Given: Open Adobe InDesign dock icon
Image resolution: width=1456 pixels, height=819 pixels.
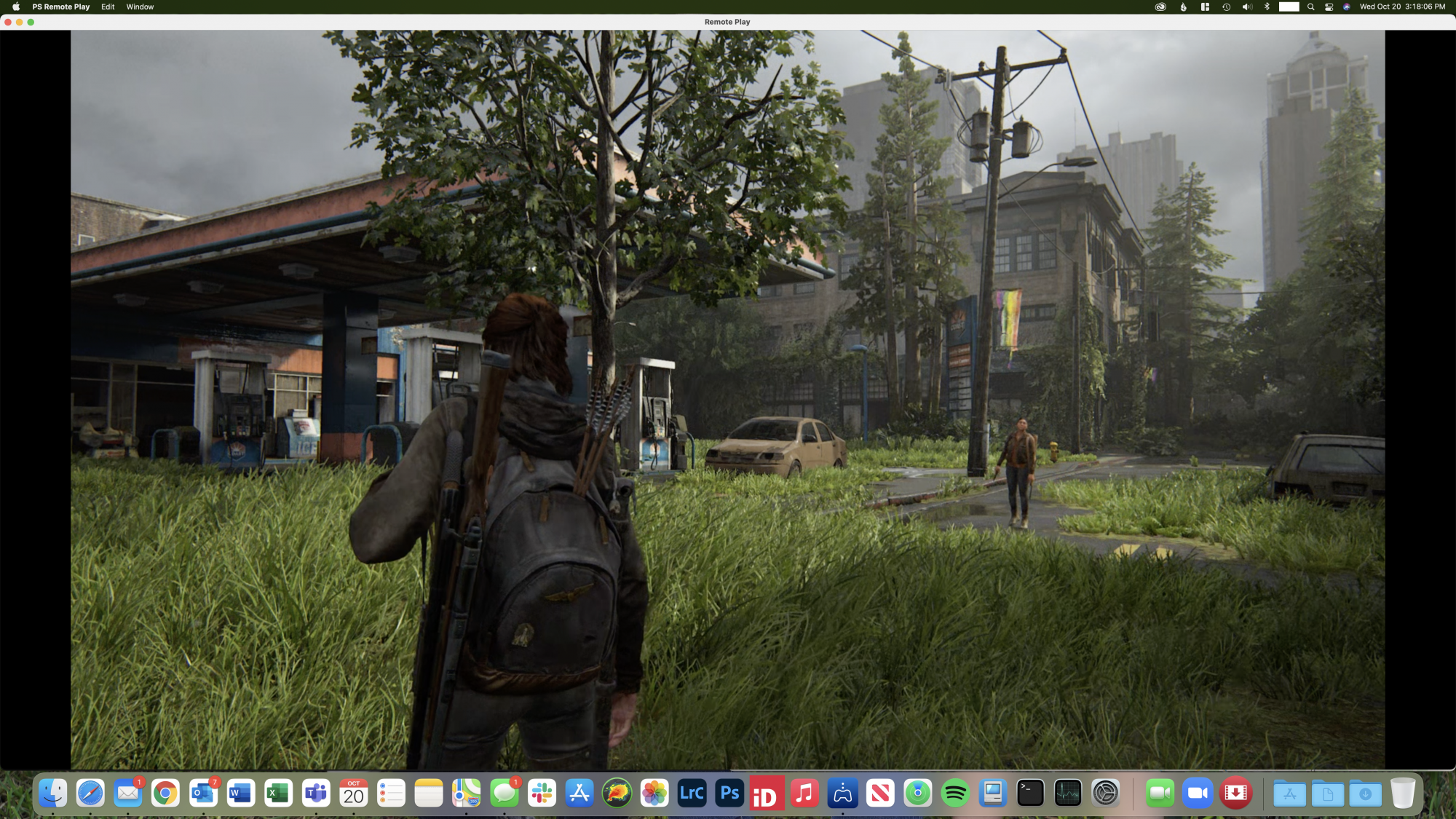Looking at the screenshot, I should (767, 794).
